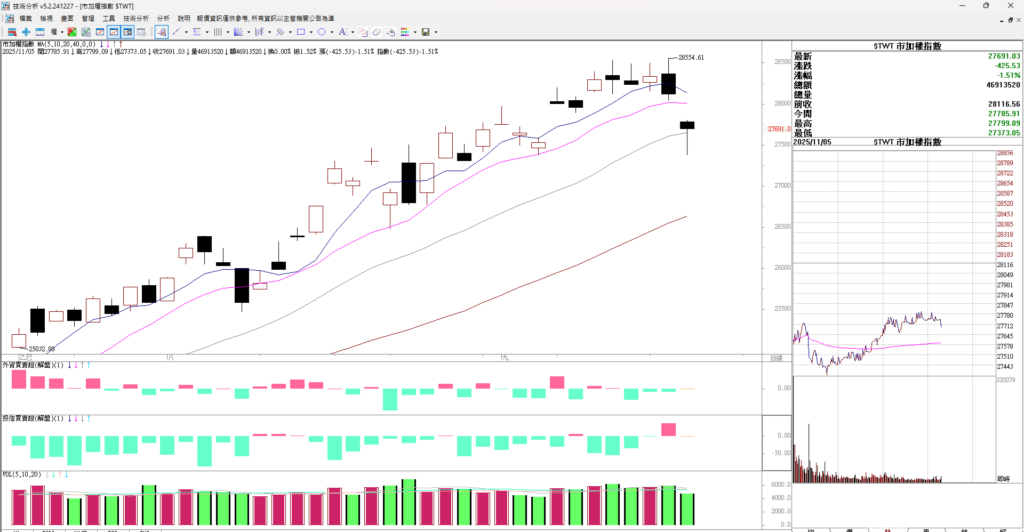
Task: Open the 工具 menu
Action: (108, 18)
